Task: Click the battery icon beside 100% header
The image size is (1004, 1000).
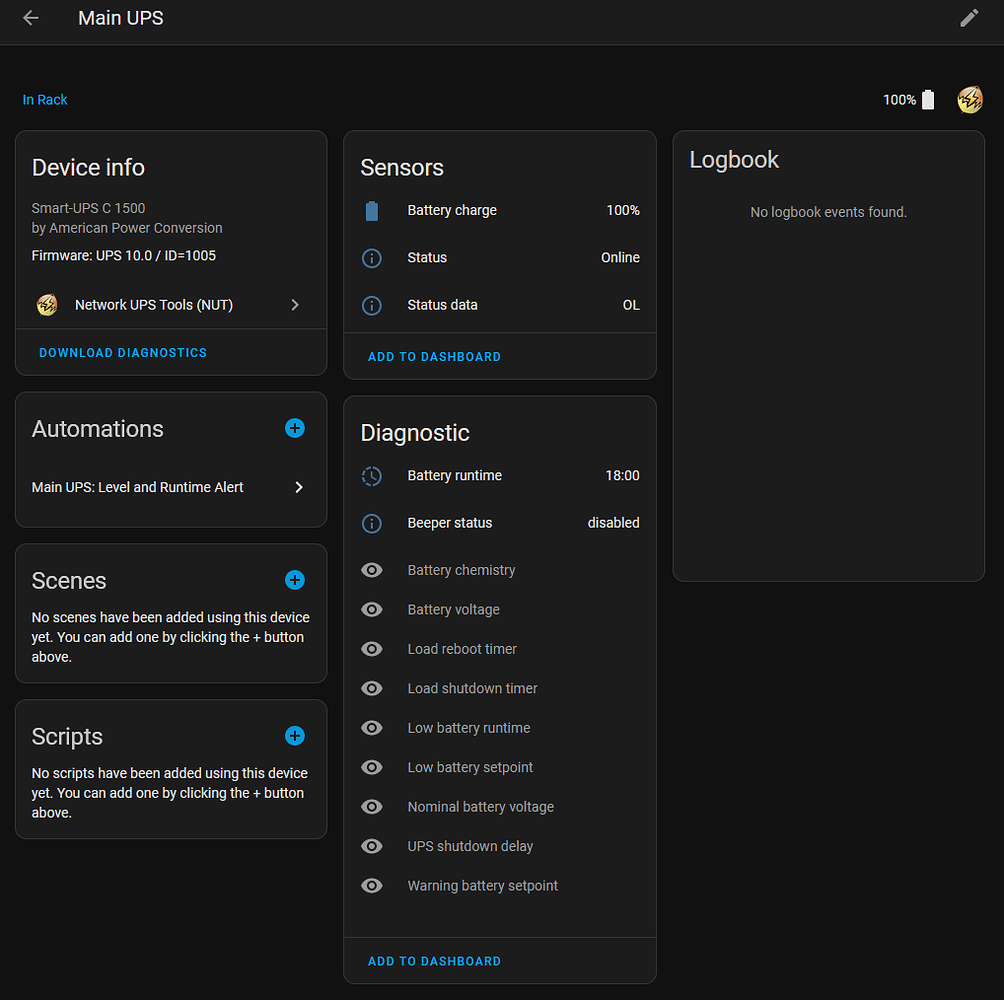Action: coord(928,100)
